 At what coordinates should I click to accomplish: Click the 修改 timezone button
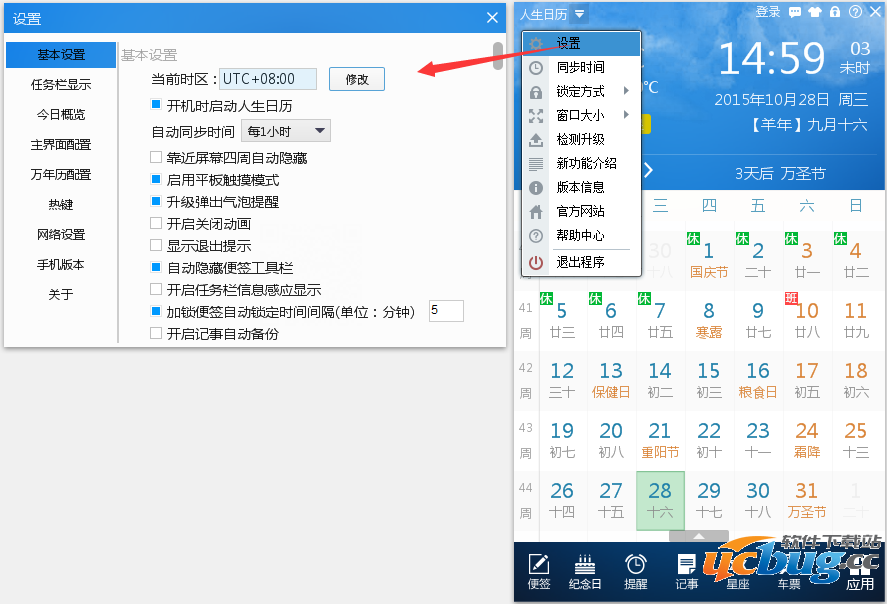tap(357, 79)
